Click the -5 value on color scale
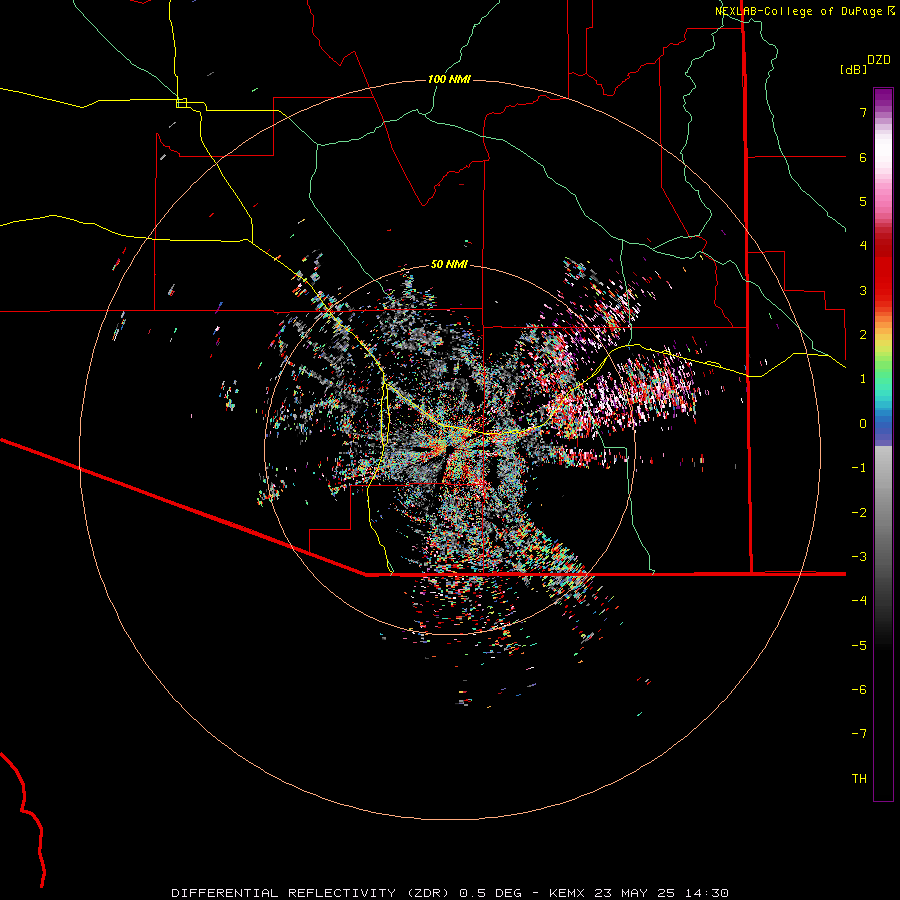Image resolution: width=900 pixels, height=900 pixels. [x=859, y=646]
